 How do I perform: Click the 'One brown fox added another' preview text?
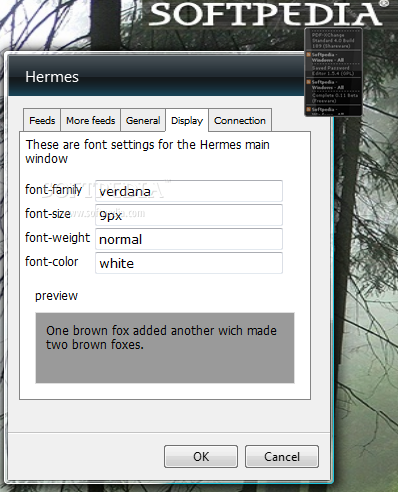[161, 337]
